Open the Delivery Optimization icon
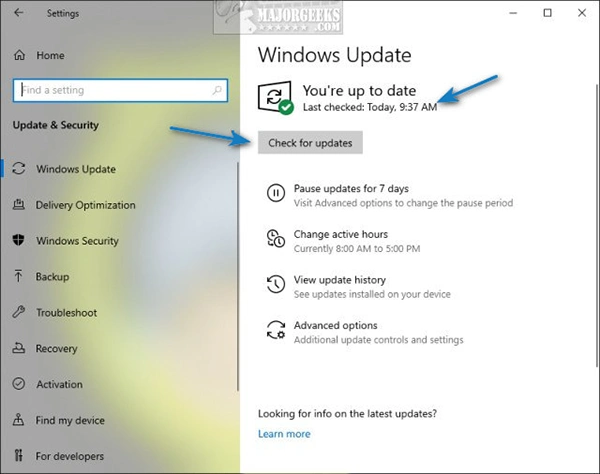The width and height of the screenshot is (600, 474). (x=19, y=205)
